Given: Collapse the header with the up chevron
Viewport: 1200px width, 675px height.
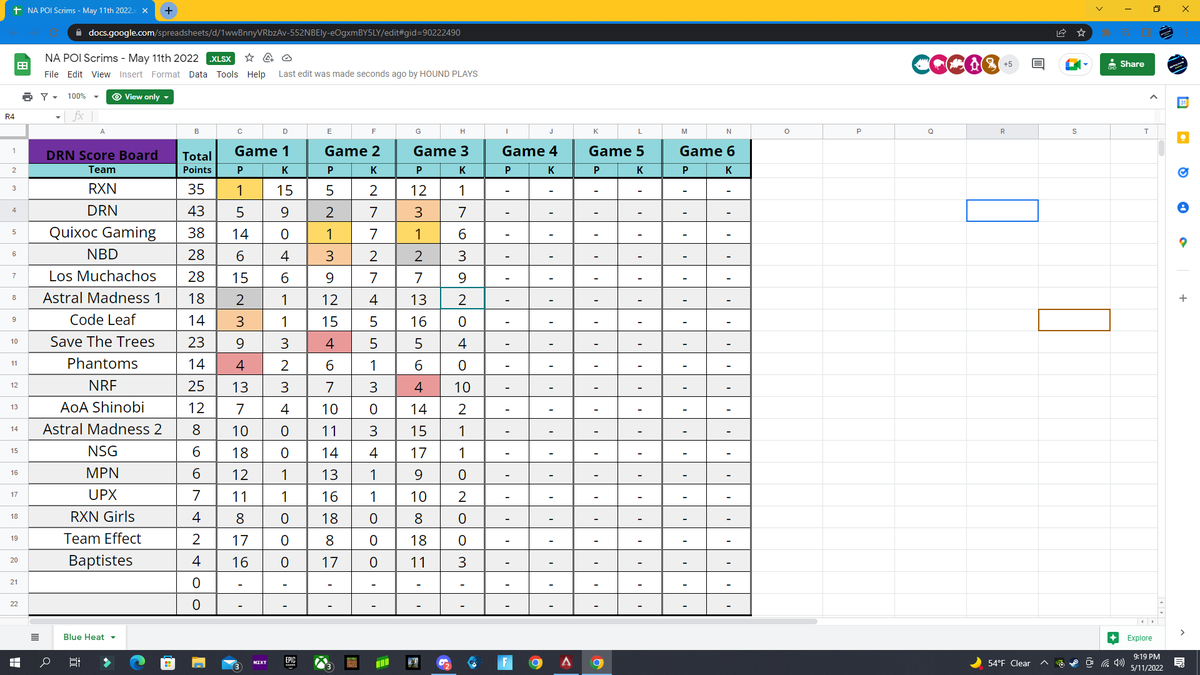Looking at the screenshot, I should point(1154,97).
